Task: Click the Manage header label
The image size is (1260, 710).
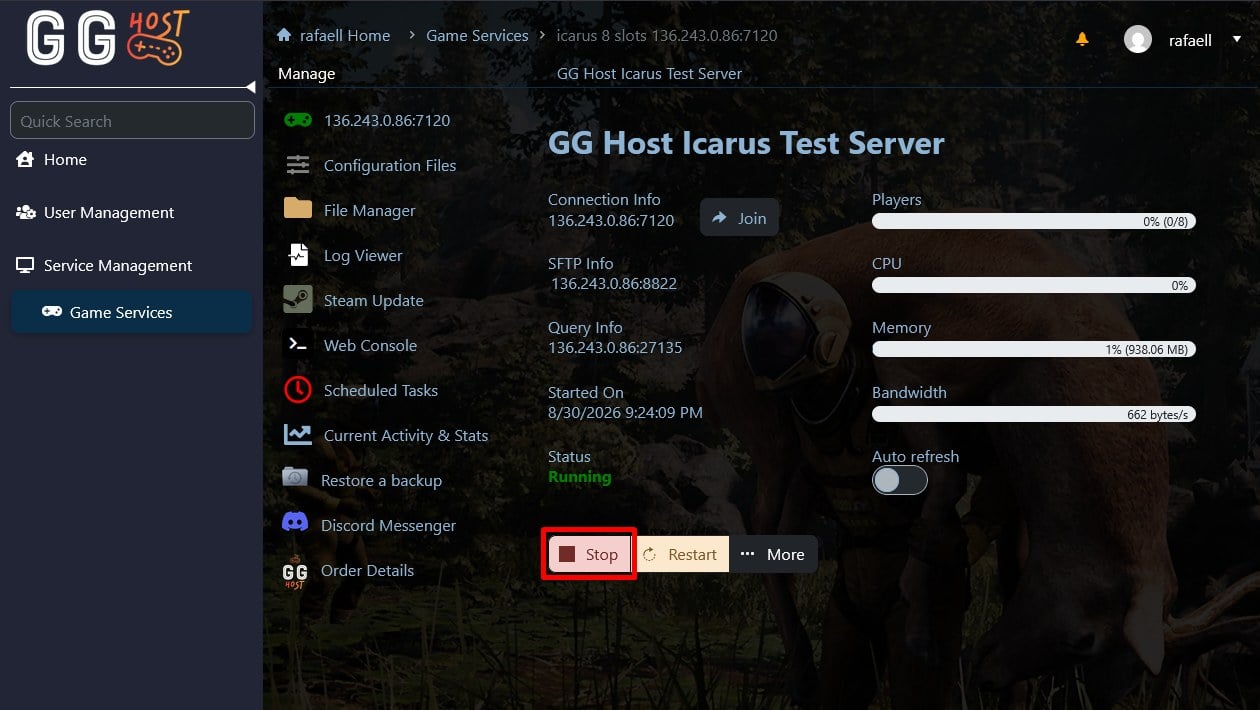Action: (x=306, y=73)
